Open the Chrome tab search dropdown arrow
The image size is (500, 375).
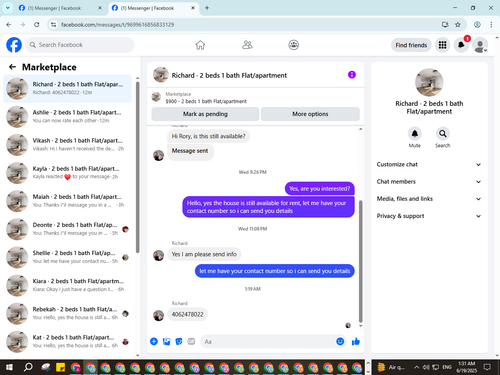tap(7, 8)
